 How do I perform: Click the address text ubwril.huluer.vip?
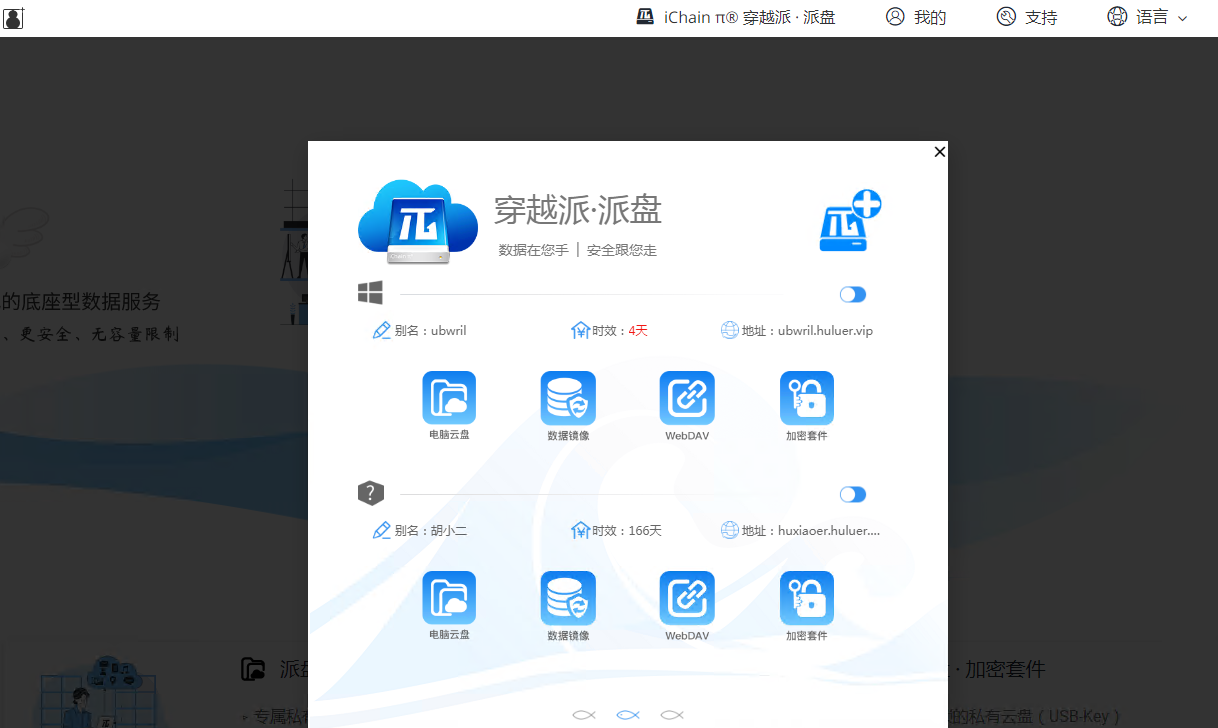pos(825,331)
